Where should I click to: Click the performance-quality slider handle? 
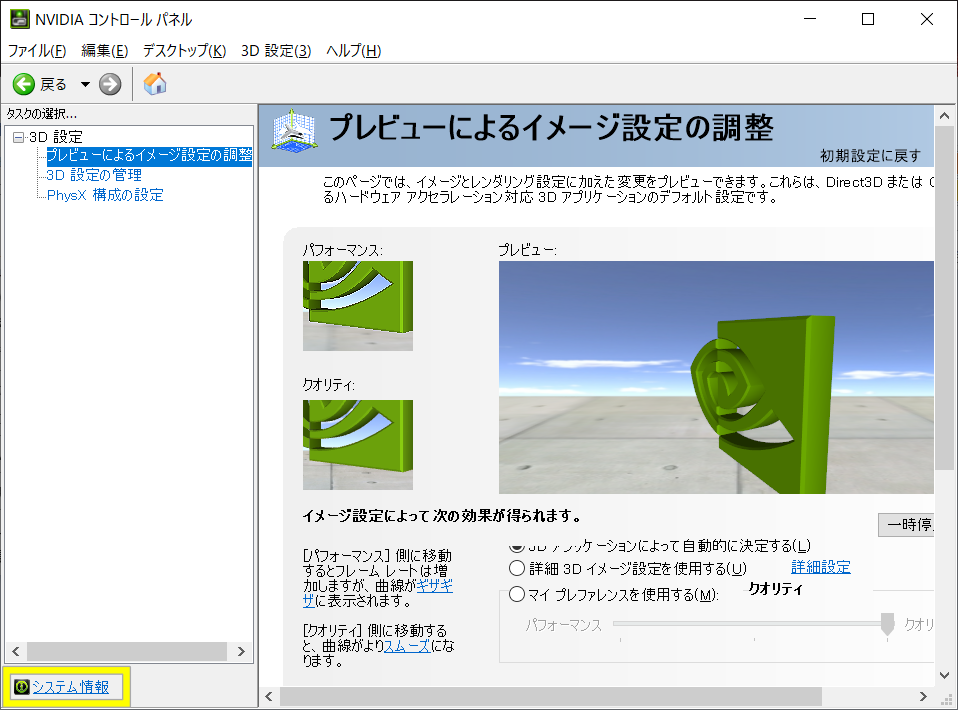(x=886, y=624)
